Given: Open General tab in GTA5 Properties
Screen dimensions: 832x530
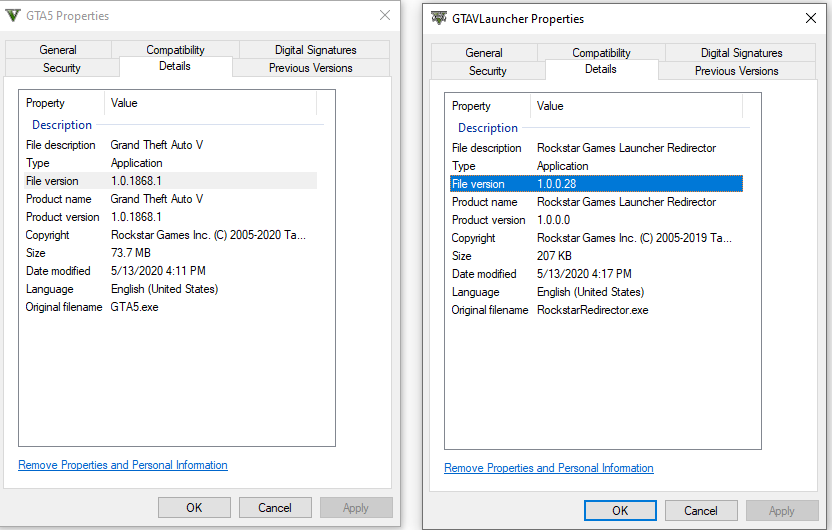Looking at the screenshot, I should (x=58, y=50).
